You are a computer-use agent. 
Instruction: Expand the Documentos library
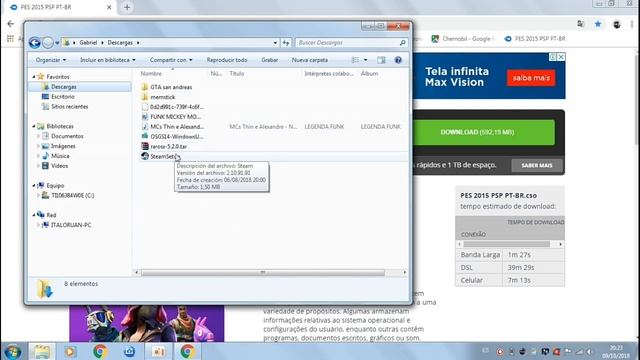pos(39,136)
